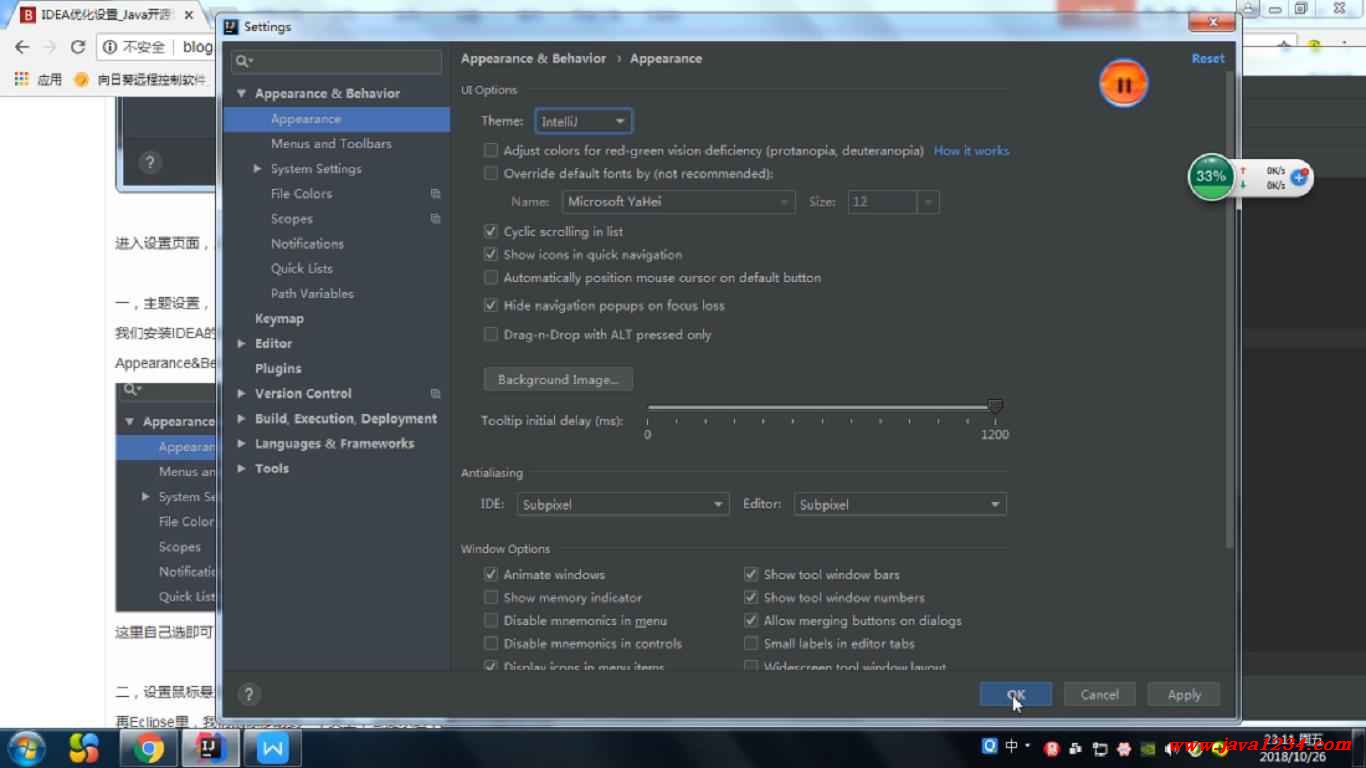Viewport: 1366px width, 768px height.
Task: Click the project icon beside Scopes
Action: point(435,219)
